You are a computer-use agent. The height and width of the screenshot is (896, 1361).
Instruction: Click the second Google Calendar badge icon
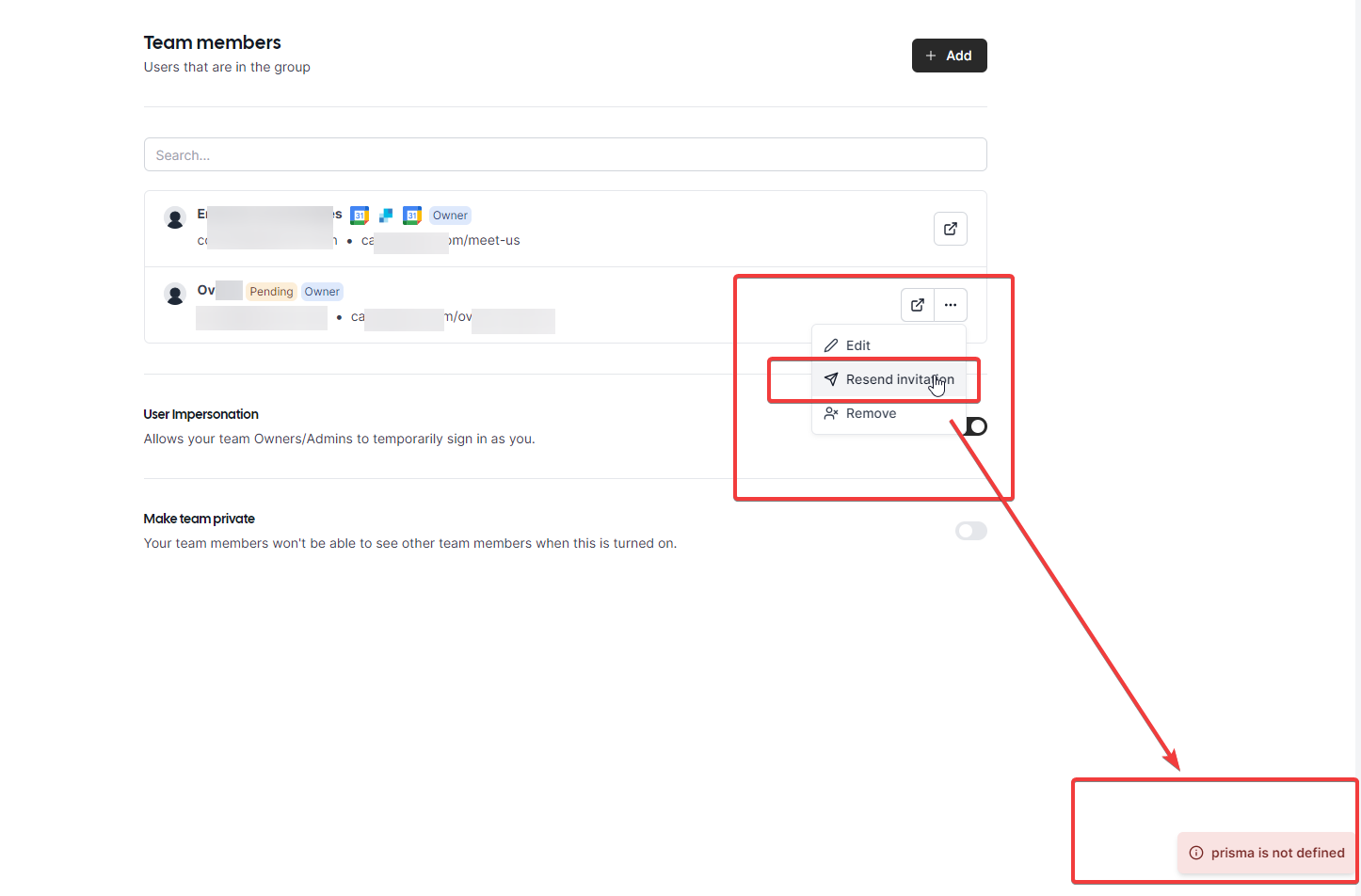[x=412, y=215]
